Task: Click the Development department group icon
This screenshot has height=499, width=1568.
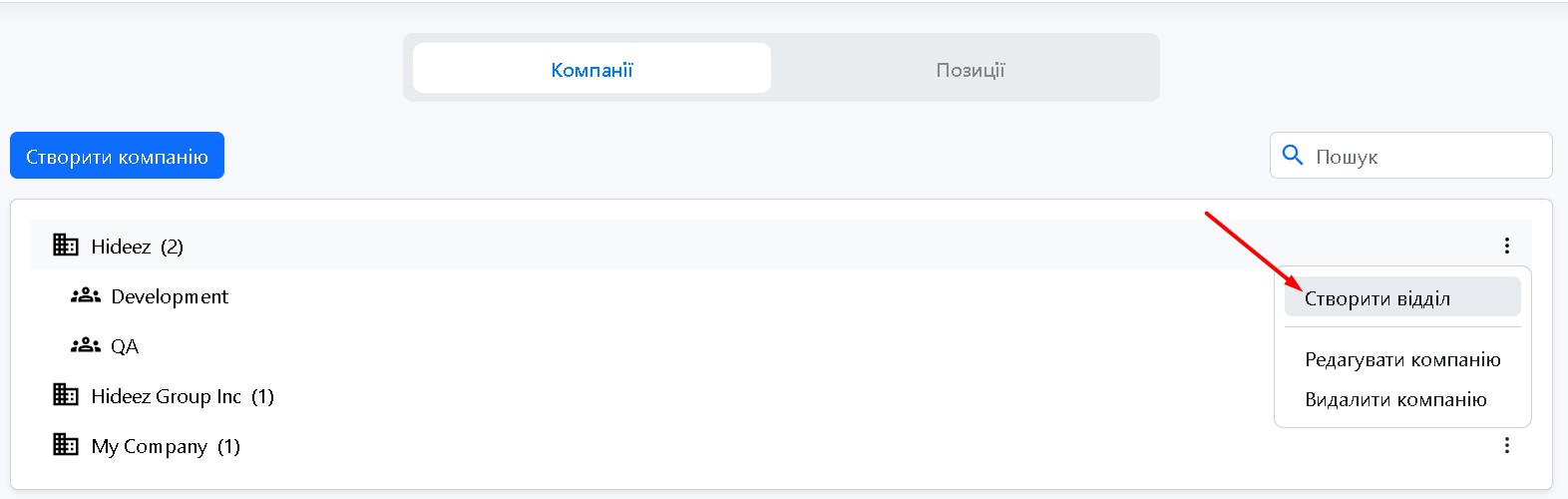Action: click(x=86, y=296)
